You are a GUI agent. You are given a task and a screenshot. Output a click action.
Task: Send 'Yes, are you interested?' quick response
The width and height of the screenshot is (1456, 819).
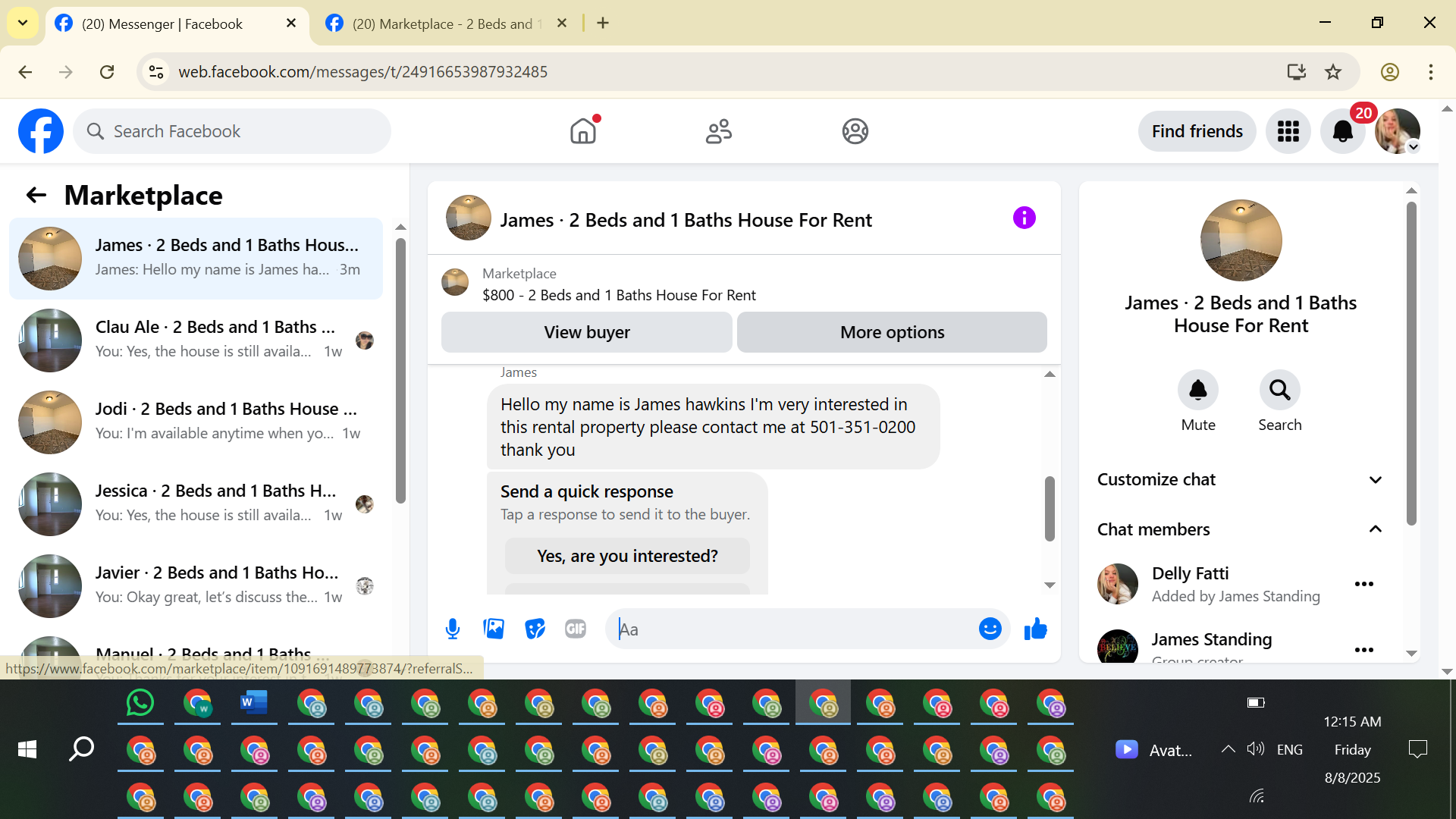point(627,556)
